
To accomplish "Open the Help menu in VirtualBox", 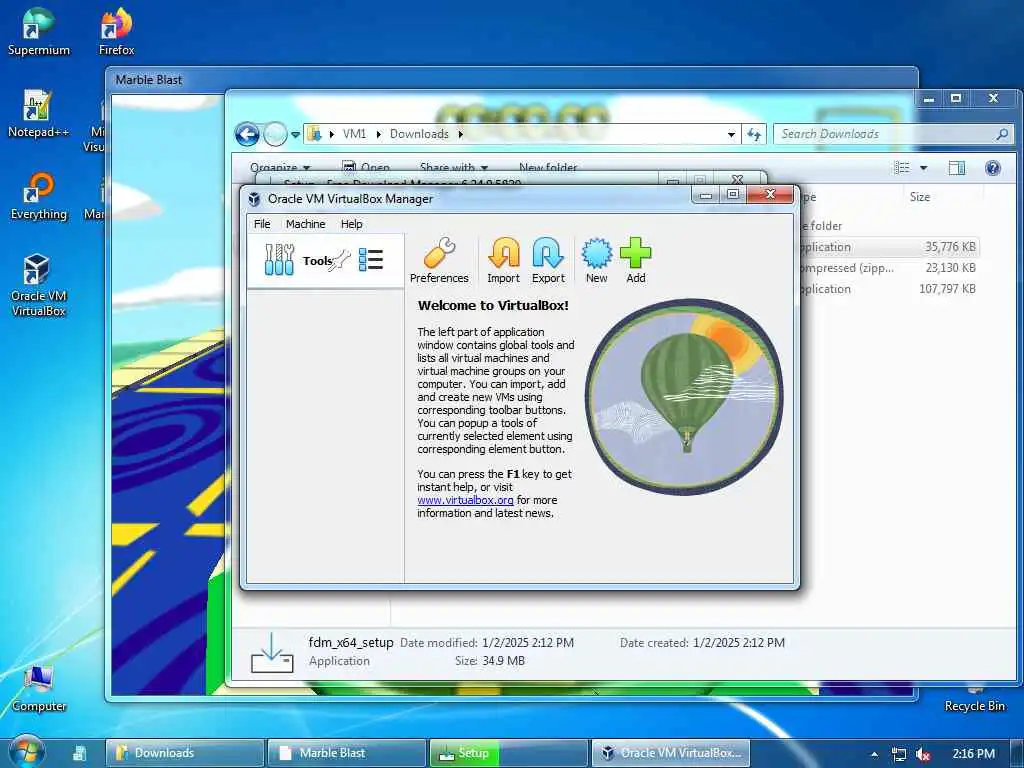I will coord(351,224).
